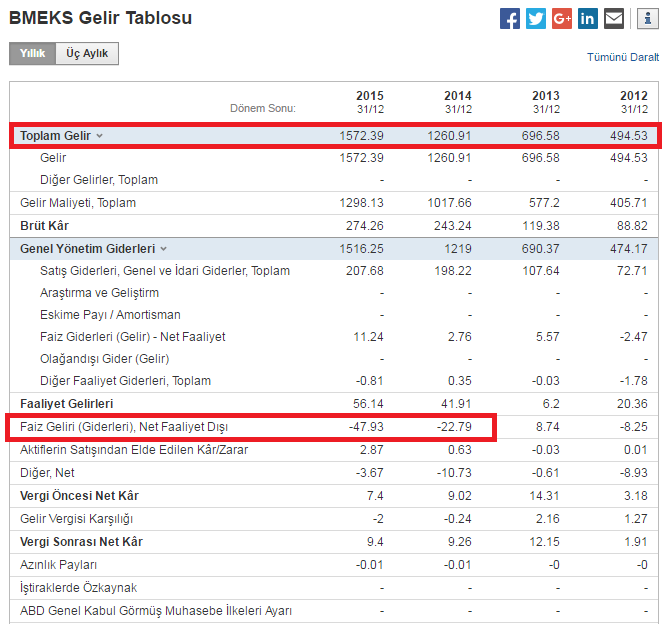Click the Diğer, Net row label

coord(47,473)
